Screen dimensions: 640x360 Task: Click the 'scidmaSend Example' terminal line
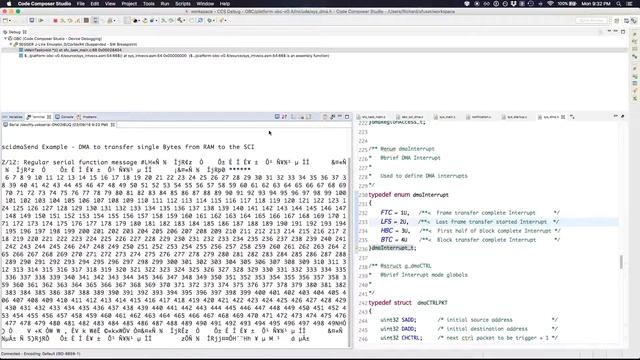coord(128,147)
